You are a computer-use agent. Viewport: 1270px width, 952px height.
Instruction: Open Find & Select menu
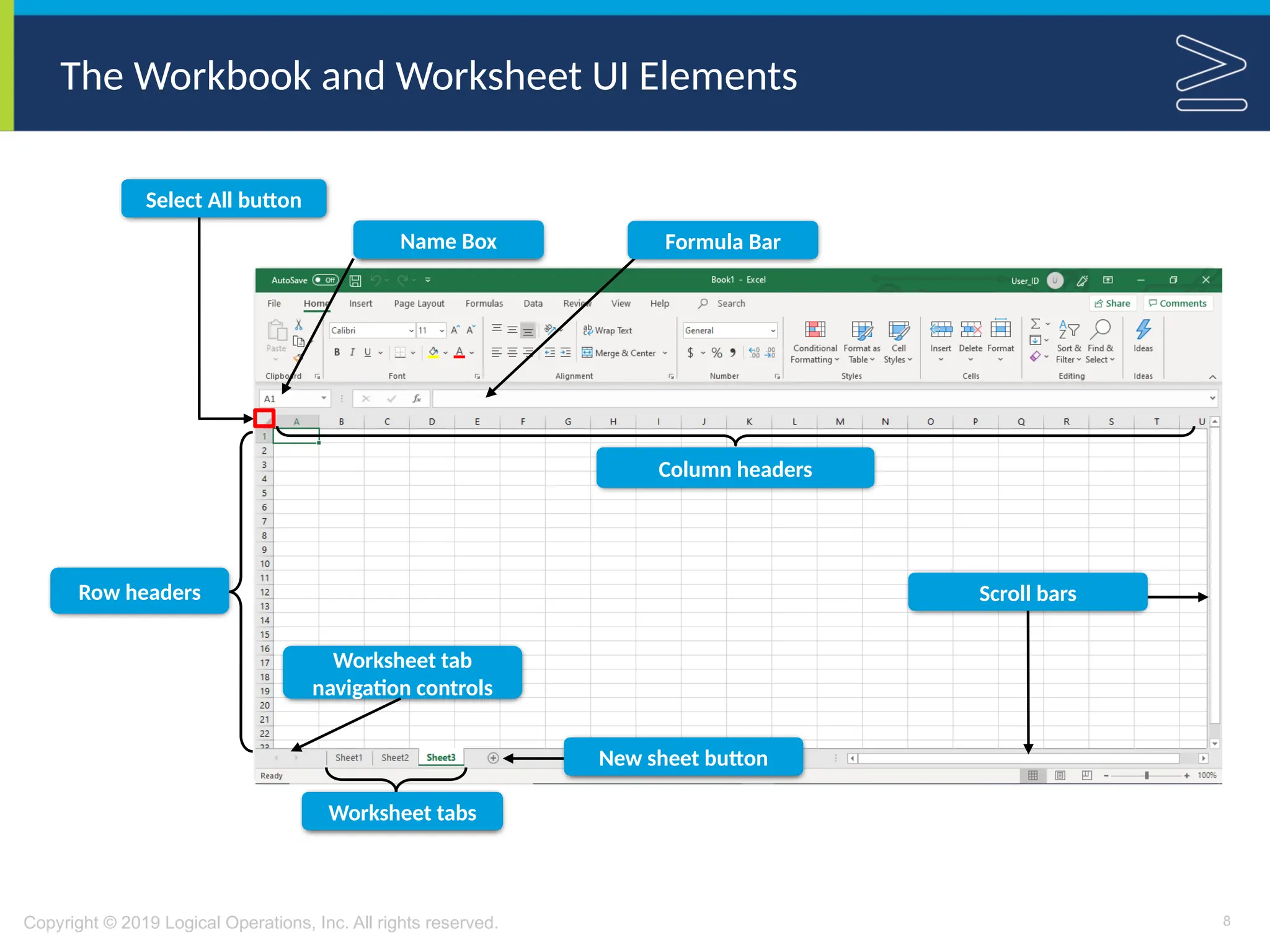(x=1100, y=342)
